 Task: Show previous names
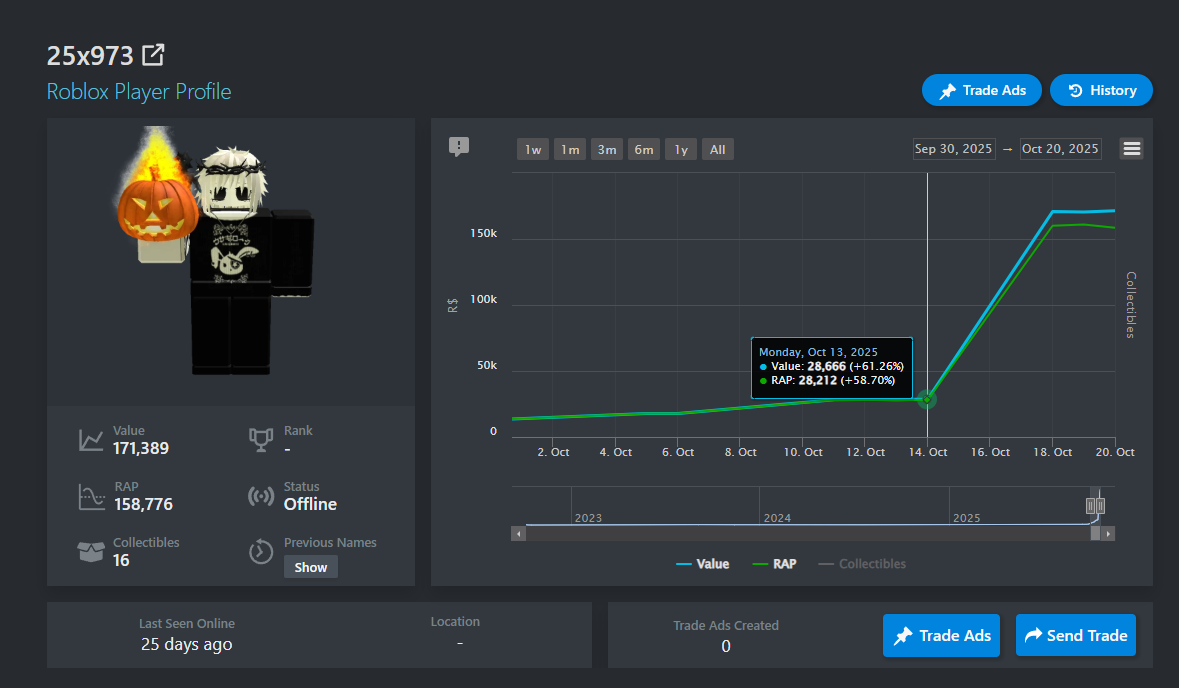point(311,567)
